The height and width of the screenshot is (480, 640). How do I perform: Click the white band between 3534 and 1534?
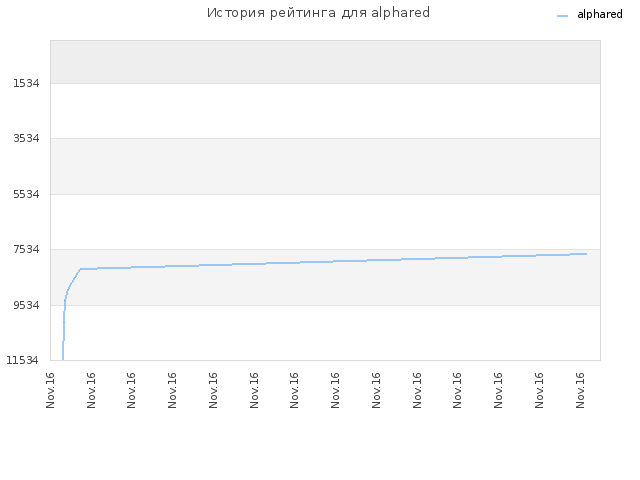(325, 111)
